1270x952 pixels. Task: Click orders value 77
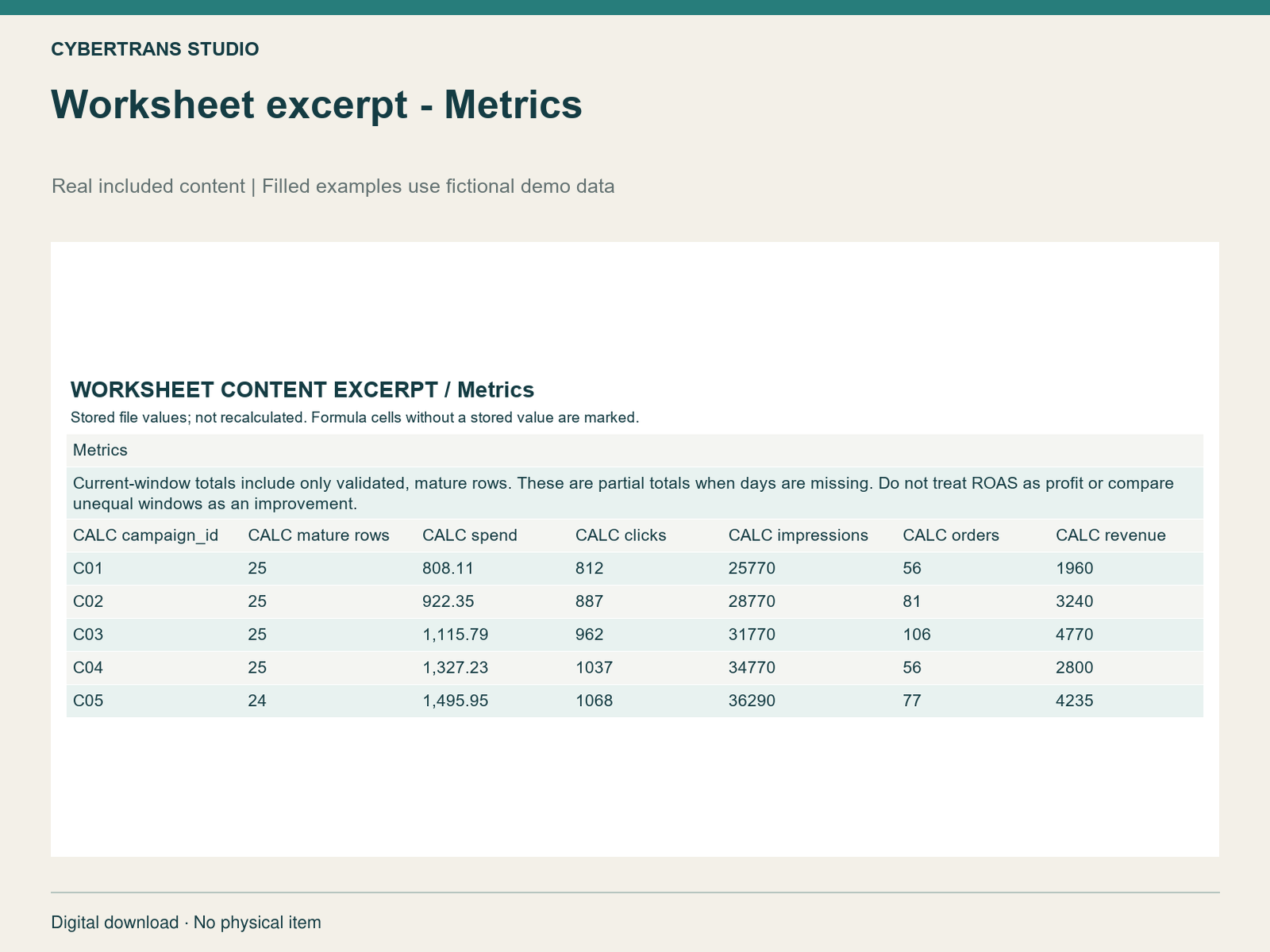pos(912,701)
